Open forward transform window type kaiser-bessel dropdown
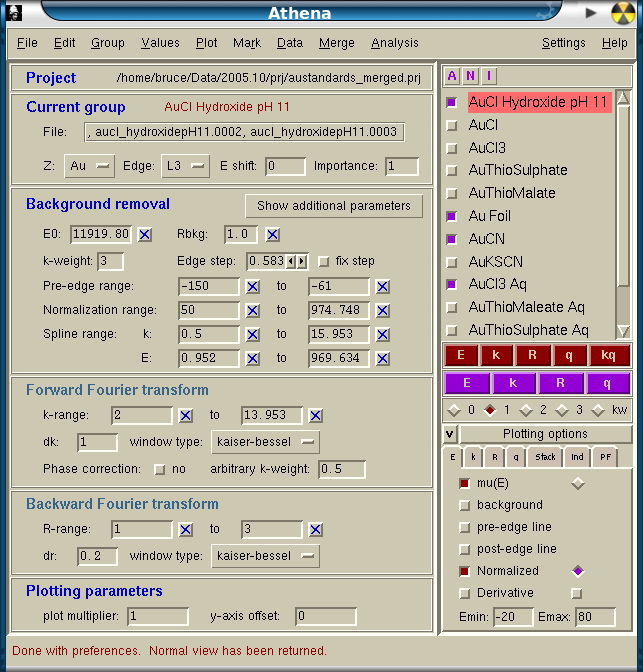The image size is (643, 672). pos(265,442)
